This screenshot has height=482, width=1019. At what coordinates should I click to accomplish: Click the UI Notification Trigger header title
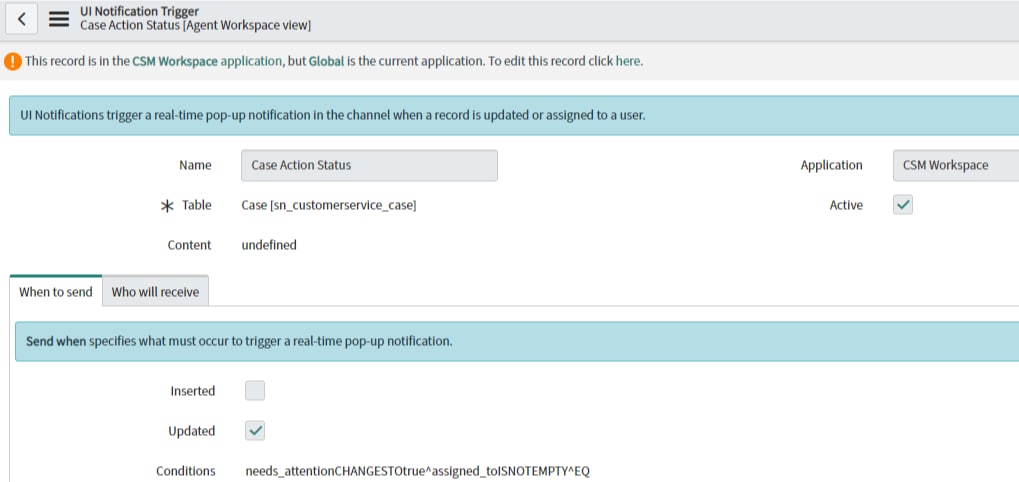pyautogui.click(x=140, y=11)
